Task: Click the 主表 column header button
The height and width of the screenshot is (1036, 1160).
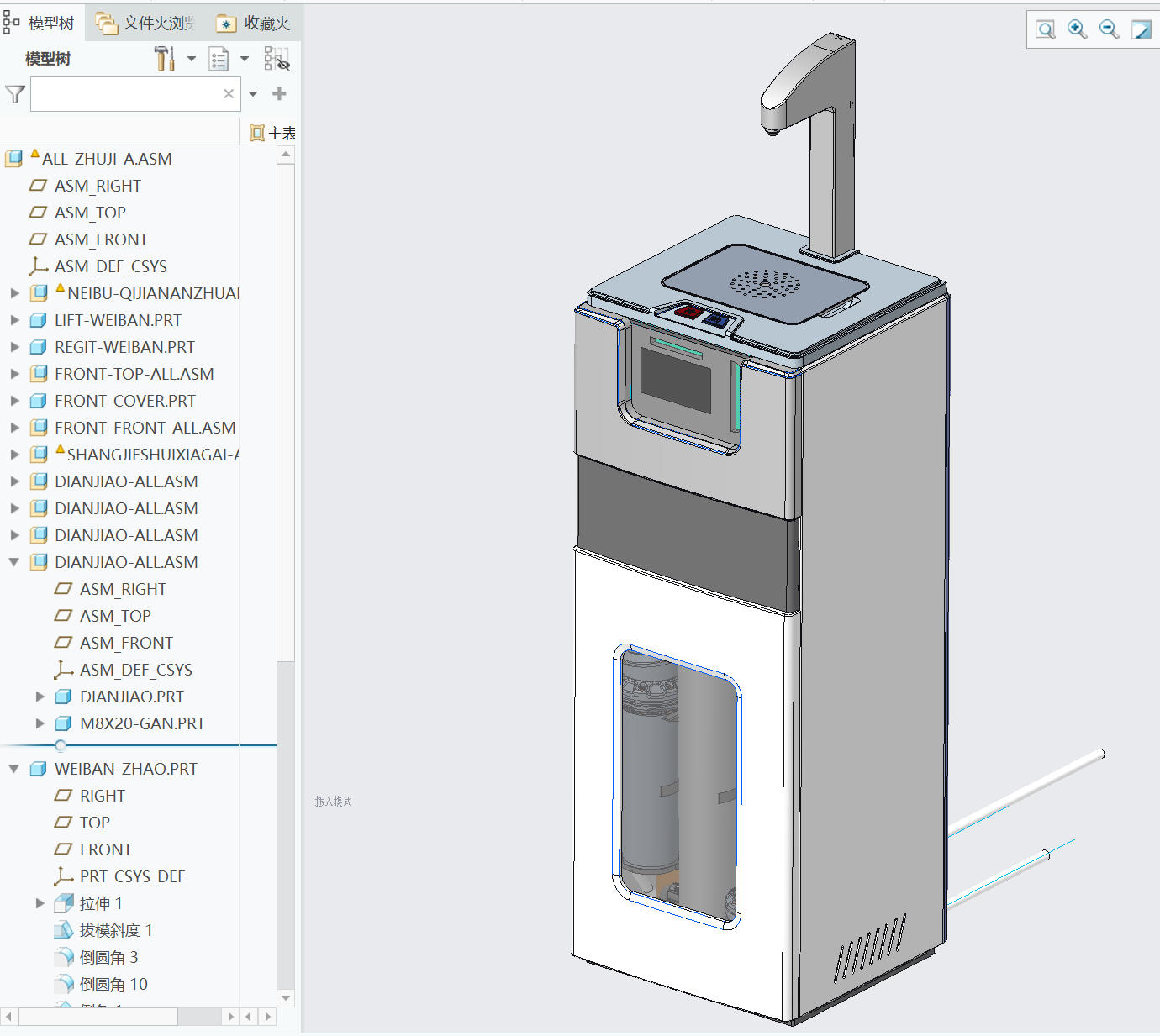Action: point(272,133)
